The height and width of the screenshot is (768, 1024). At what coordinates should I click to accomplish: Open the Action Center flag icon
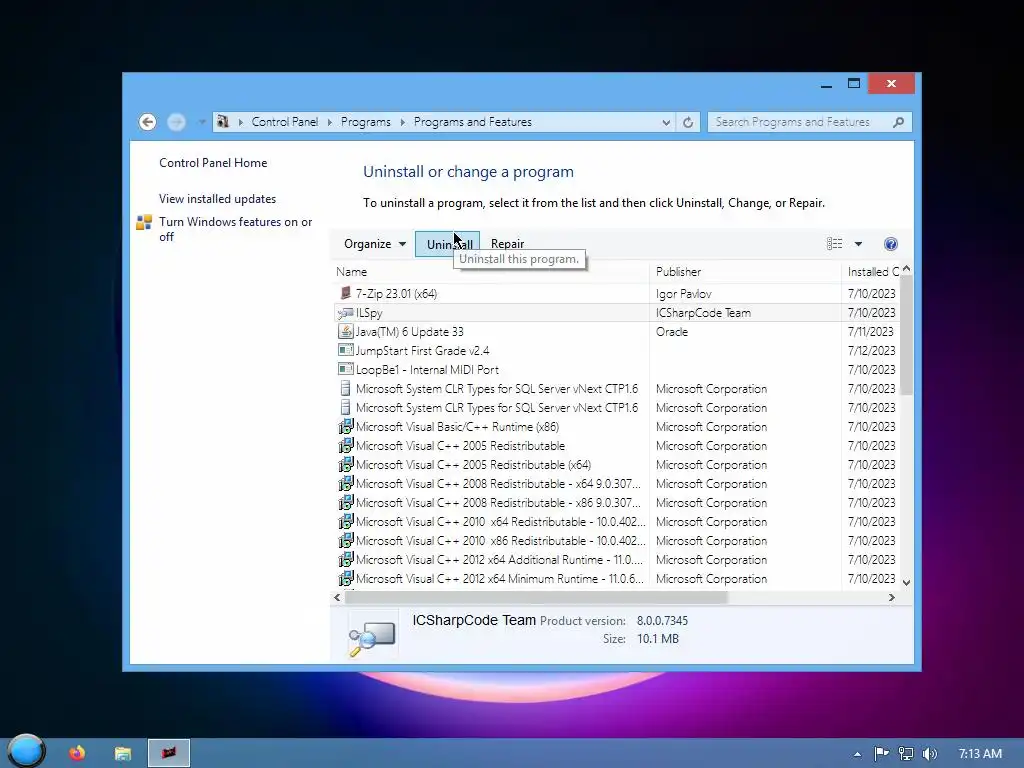pyautogui.click(x=882, y=754)
